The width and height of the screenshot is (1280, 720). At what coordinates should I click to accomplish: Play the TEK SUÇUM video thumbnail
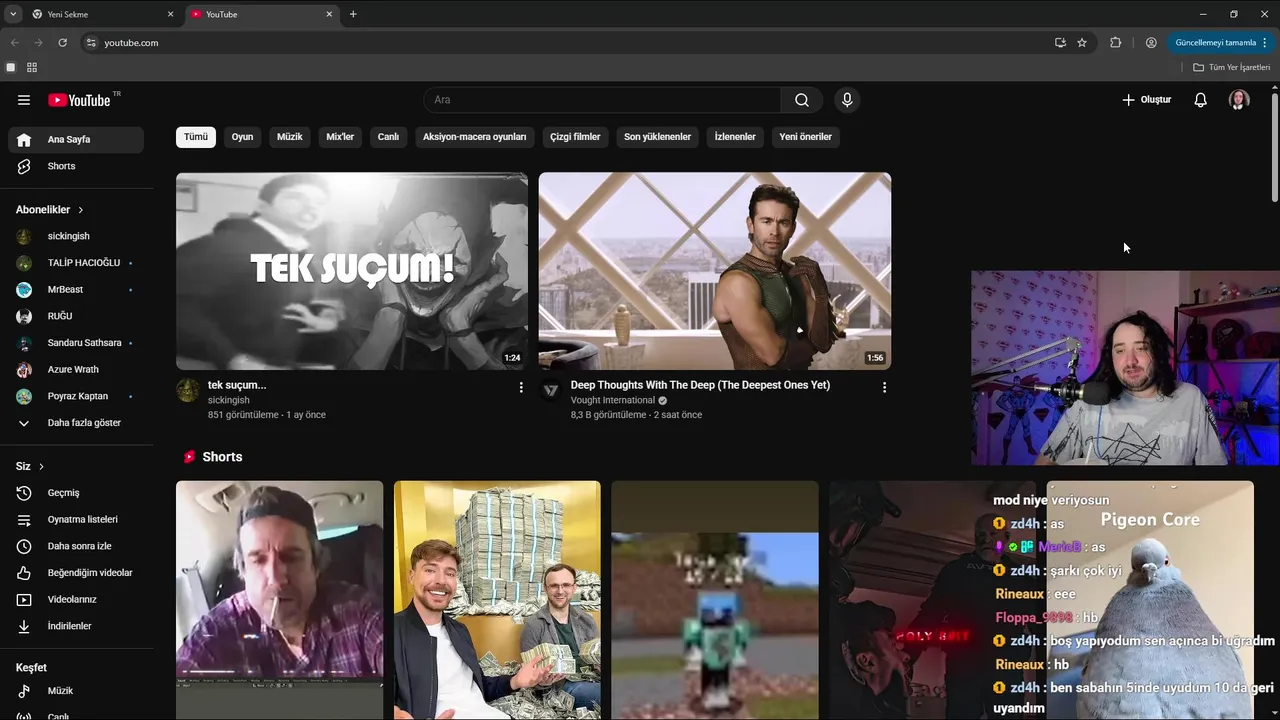352,271
